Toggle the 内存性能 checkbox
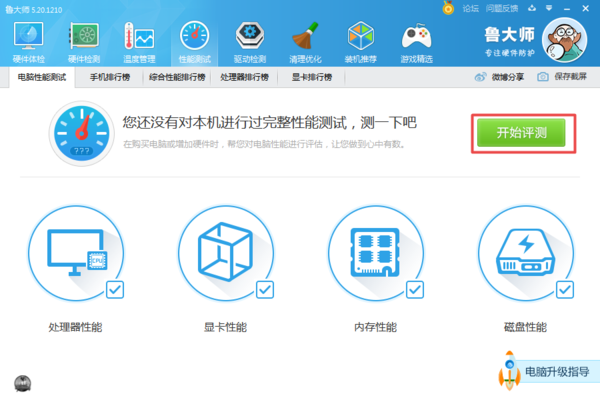Image resolution: width=600 pixels, height=400 pixels. 415,289
